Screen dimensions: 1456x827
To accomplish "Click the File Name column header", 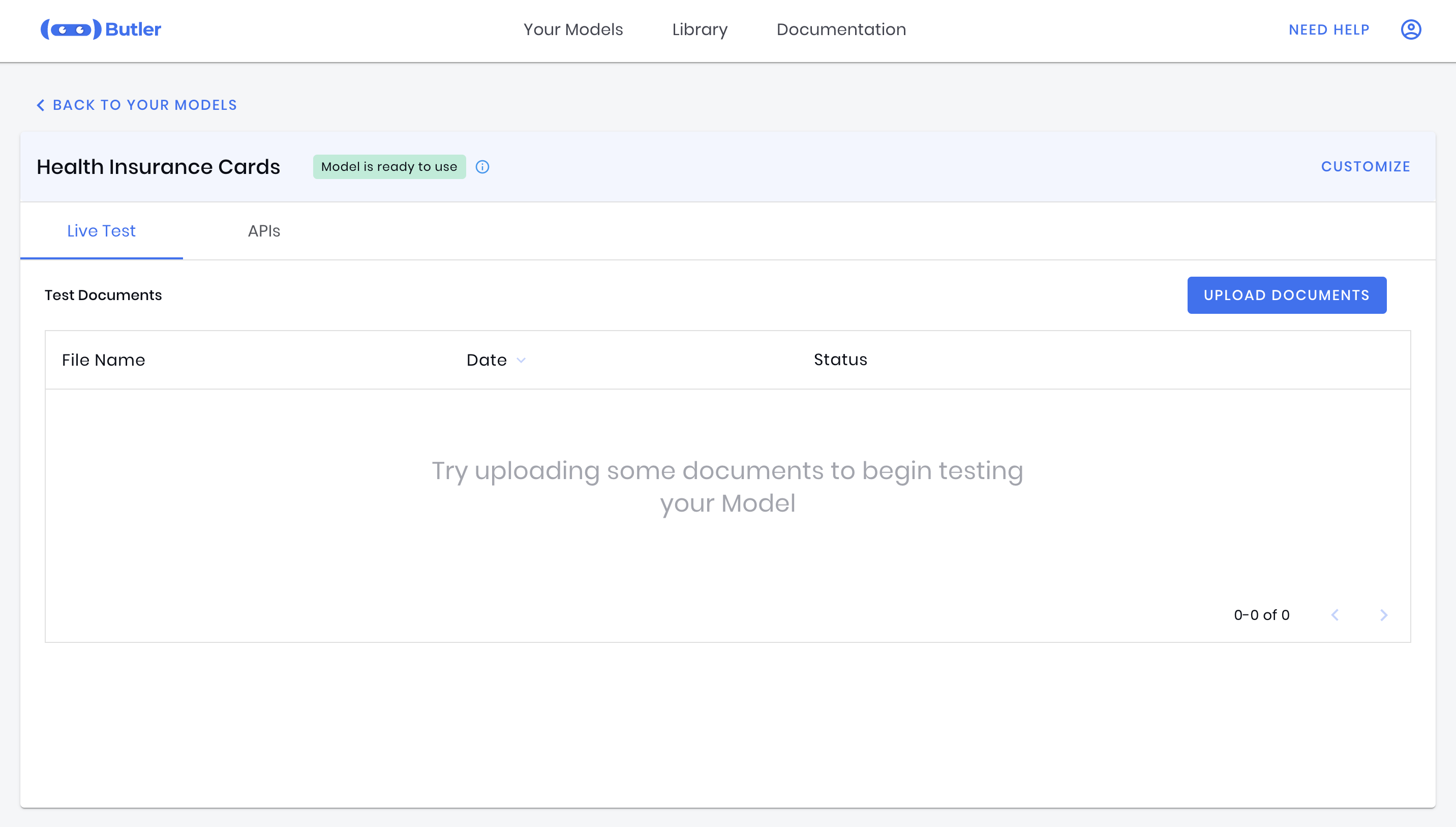I will [103, 360].
